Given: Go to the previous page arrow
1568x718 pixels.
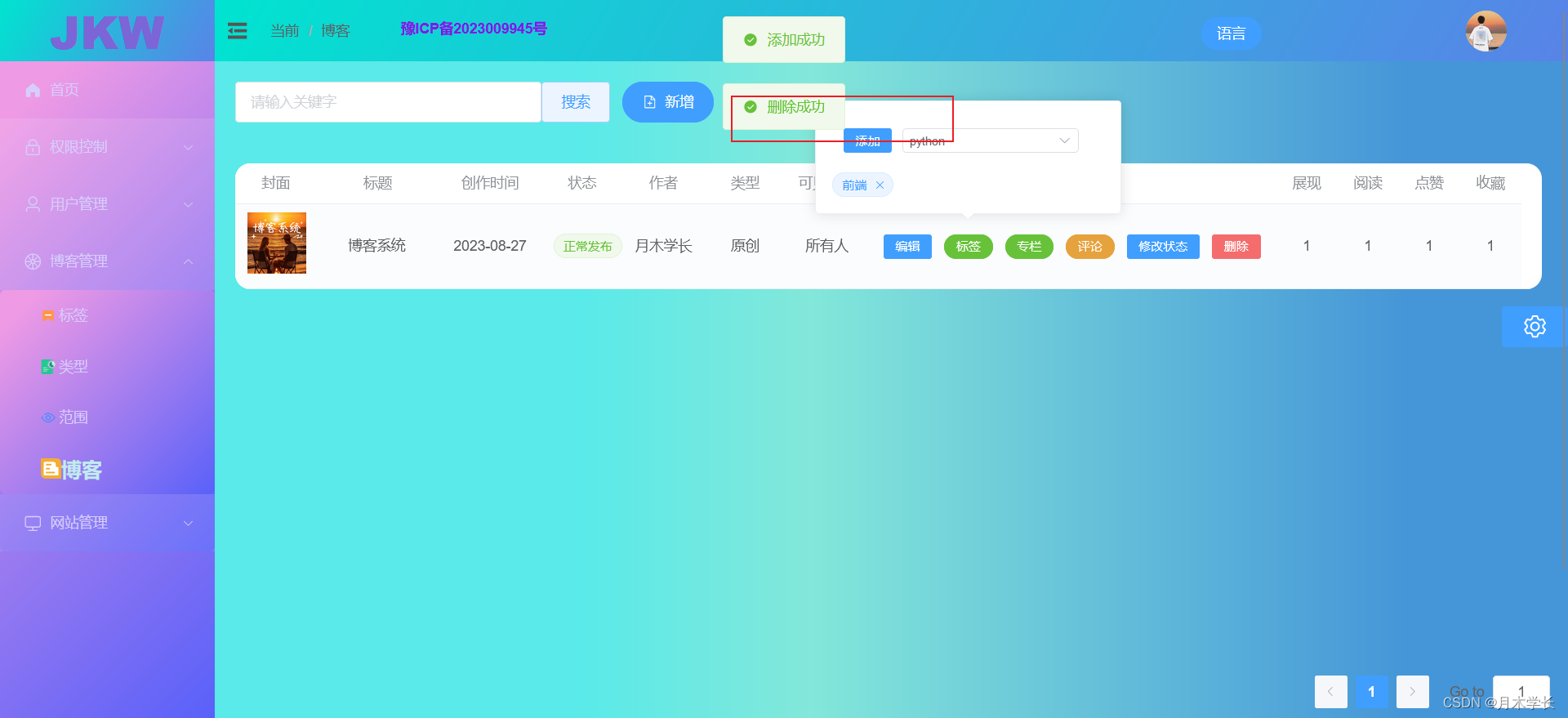Looking at the screenshot, I should pos(1331,692).
